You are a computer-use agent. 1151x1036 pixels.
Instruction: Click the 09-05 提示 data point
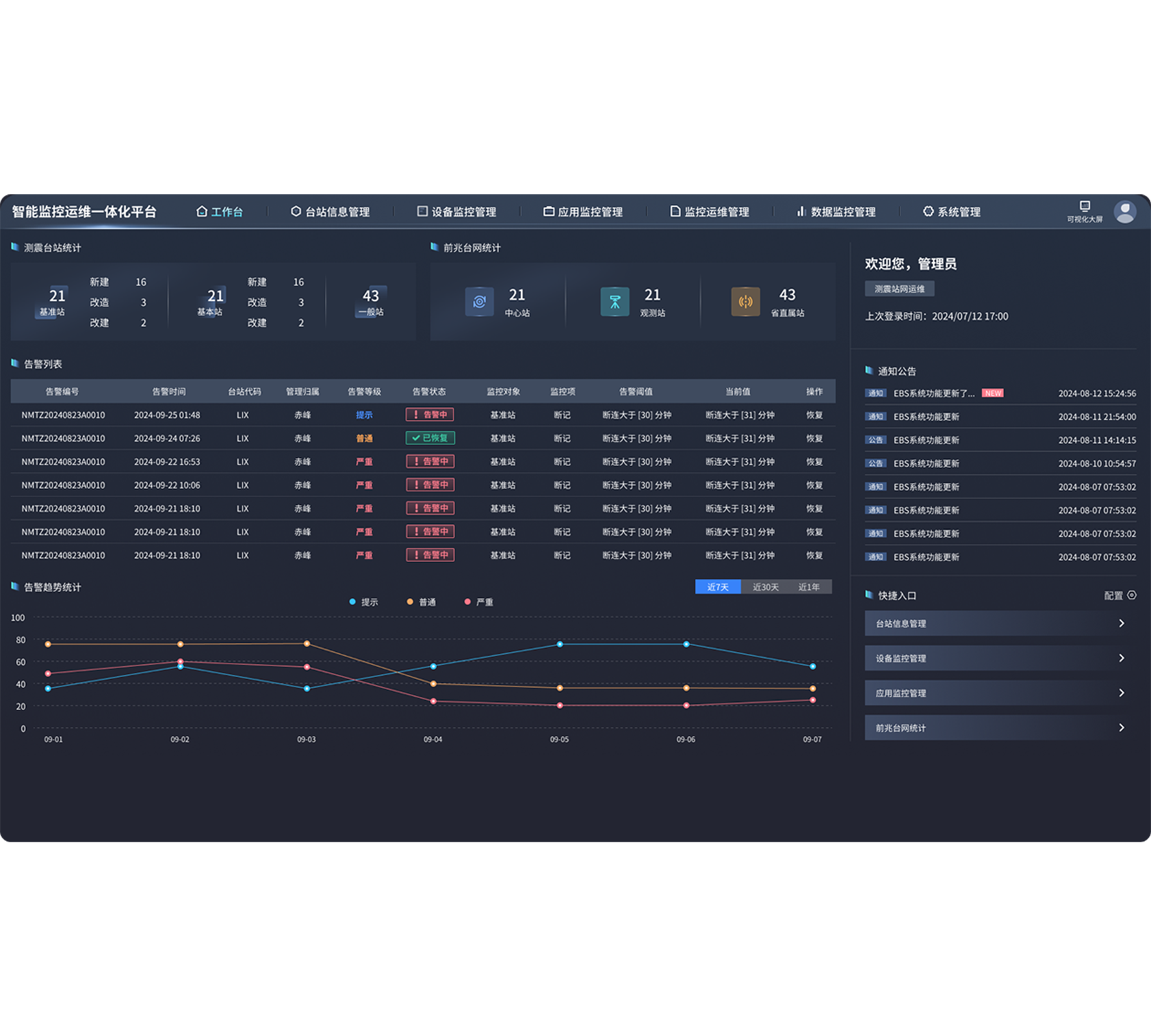[x=560, y=644]
